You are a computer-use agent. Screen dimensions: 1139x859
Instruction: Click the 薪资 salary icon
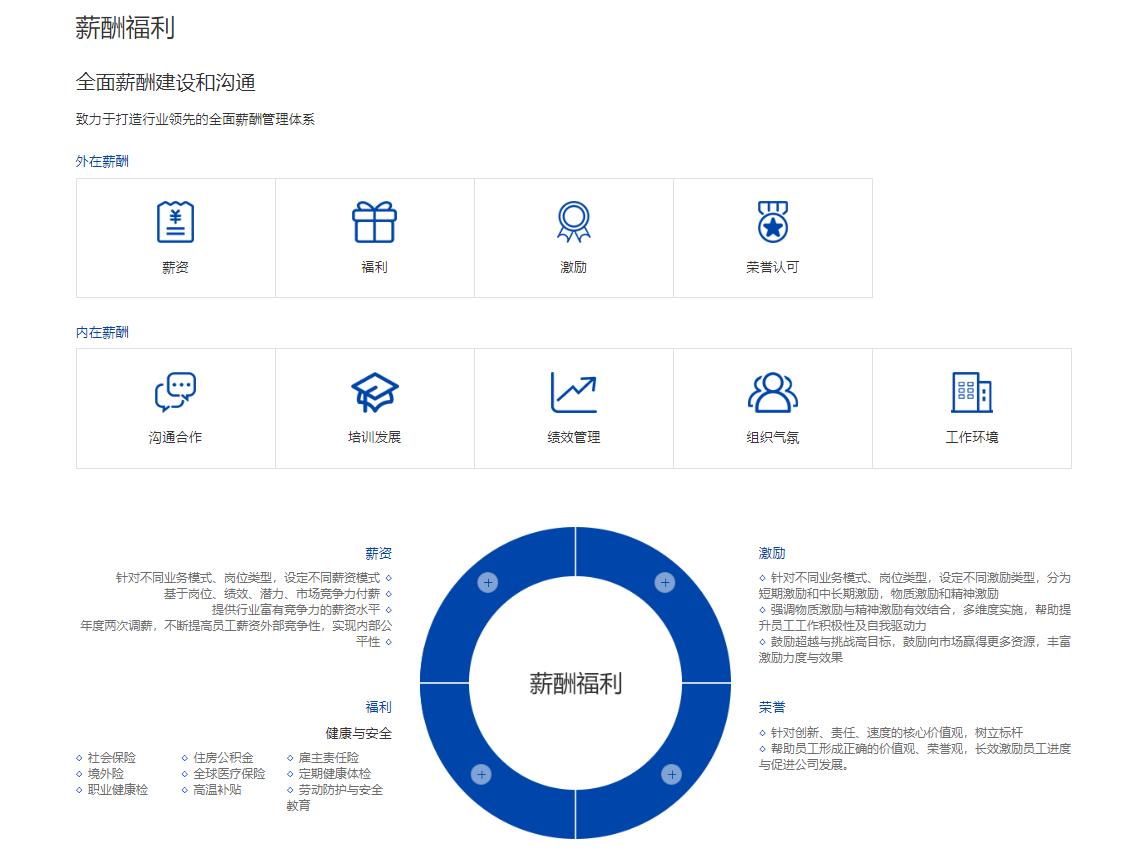tap(174, 221)
